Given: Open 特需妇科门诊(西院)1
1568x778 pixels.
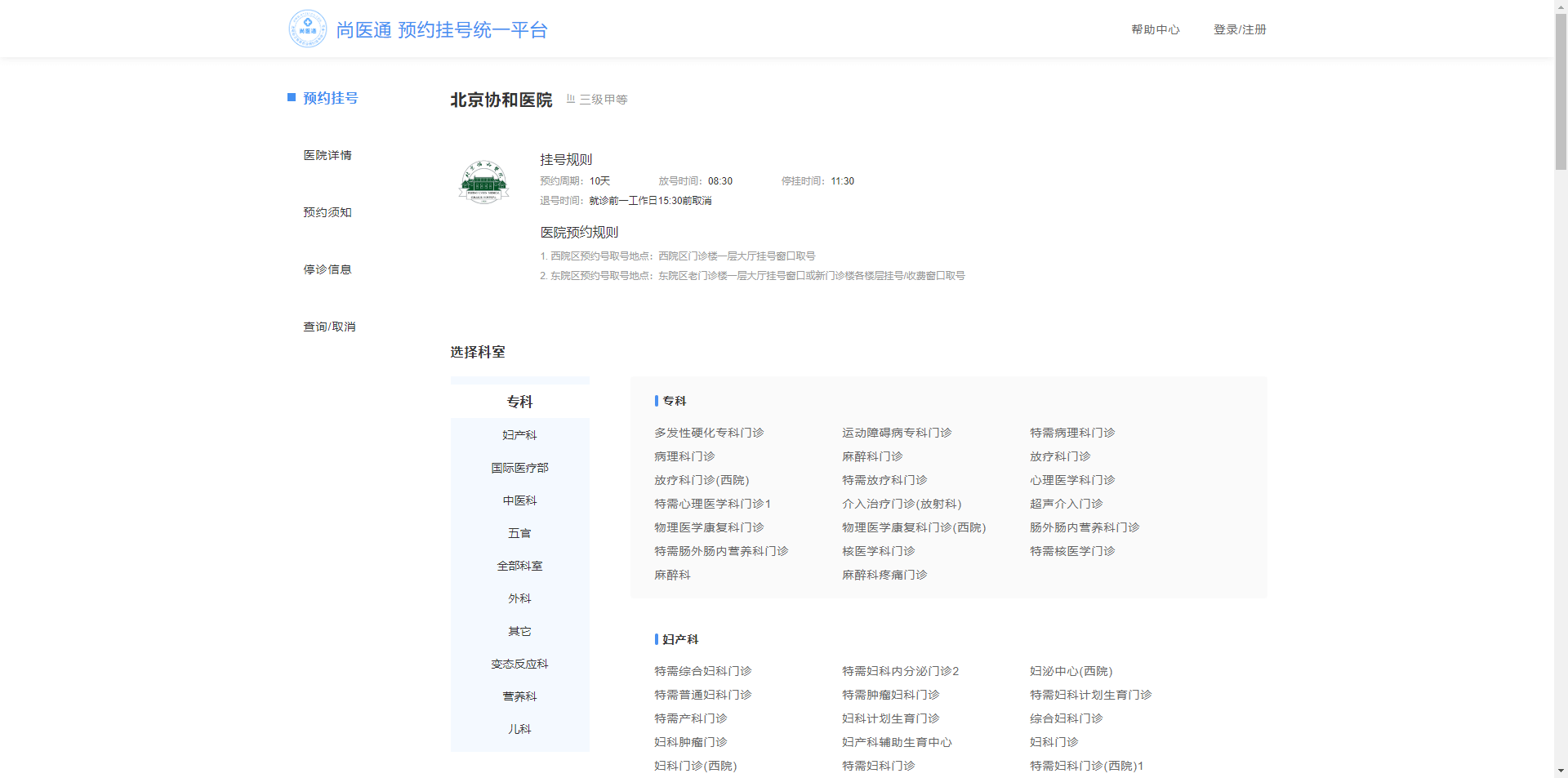Looking at the screenshot, I should pyautogui.click(x=1087, y=766).
